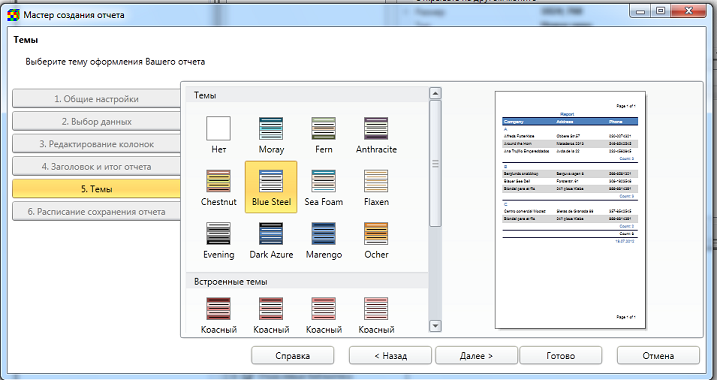Select the Нет (no theme) icon
Image resolution: width=717 pixels, height=380 pixels.
tap(219, 128)
